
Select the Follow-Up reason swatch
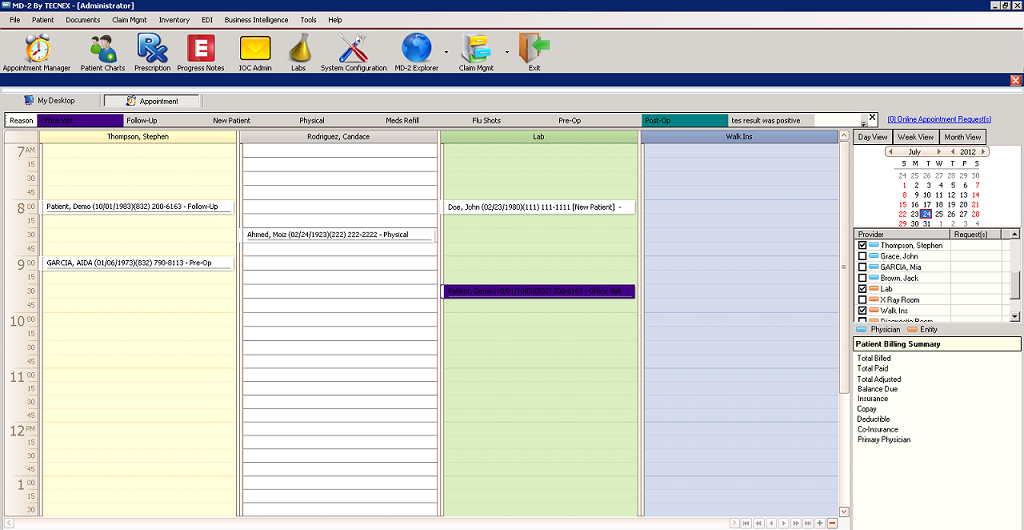167,121
